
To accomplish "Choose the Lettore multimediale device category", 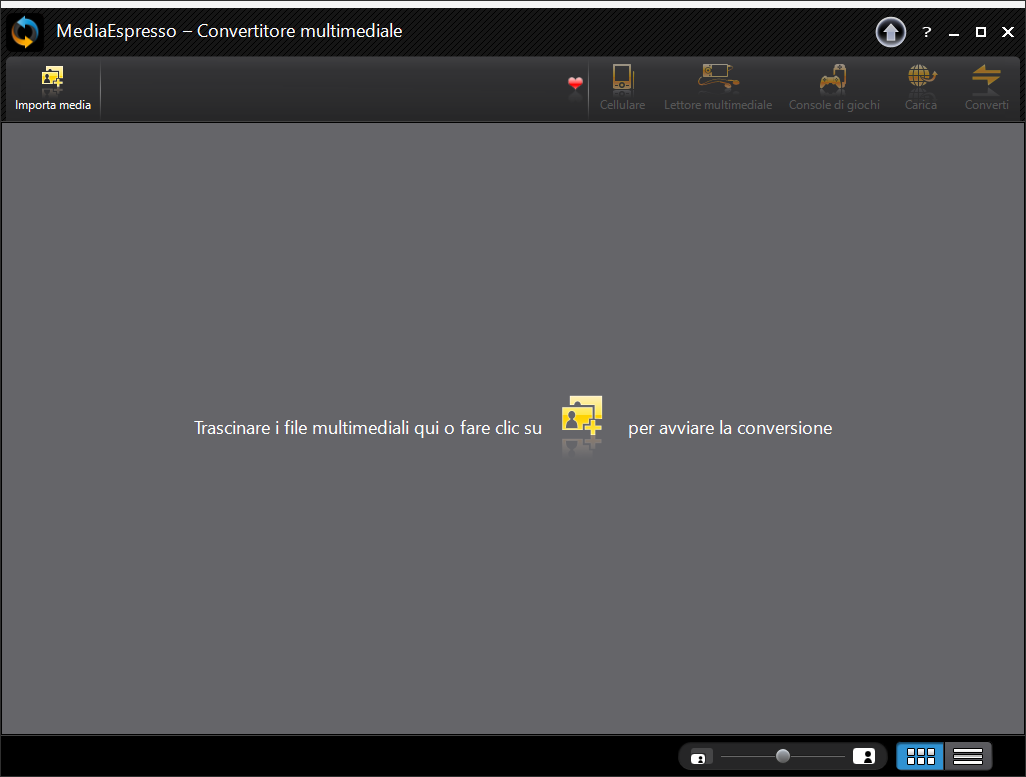I will [718, 88].
